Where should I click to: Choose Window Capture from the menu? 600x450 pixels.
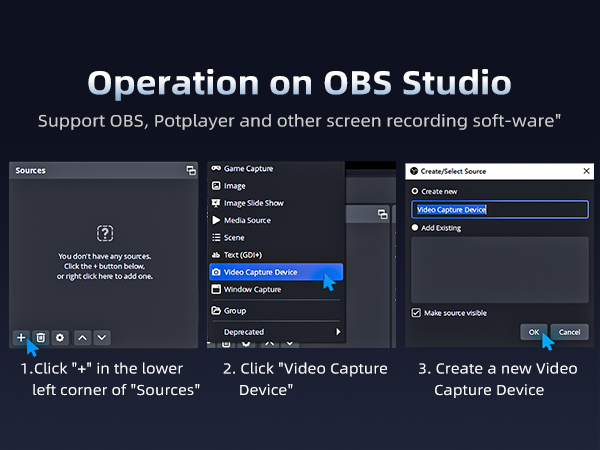[251, 290]
